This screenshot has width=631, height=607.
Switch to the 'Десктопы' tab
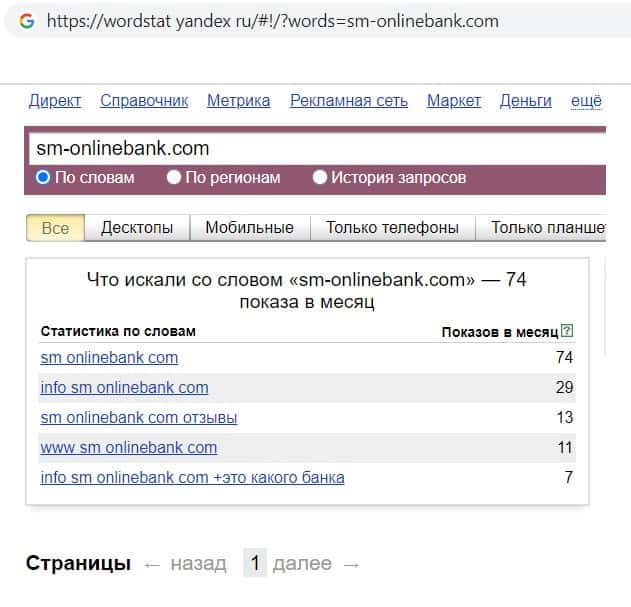[137, 228]
